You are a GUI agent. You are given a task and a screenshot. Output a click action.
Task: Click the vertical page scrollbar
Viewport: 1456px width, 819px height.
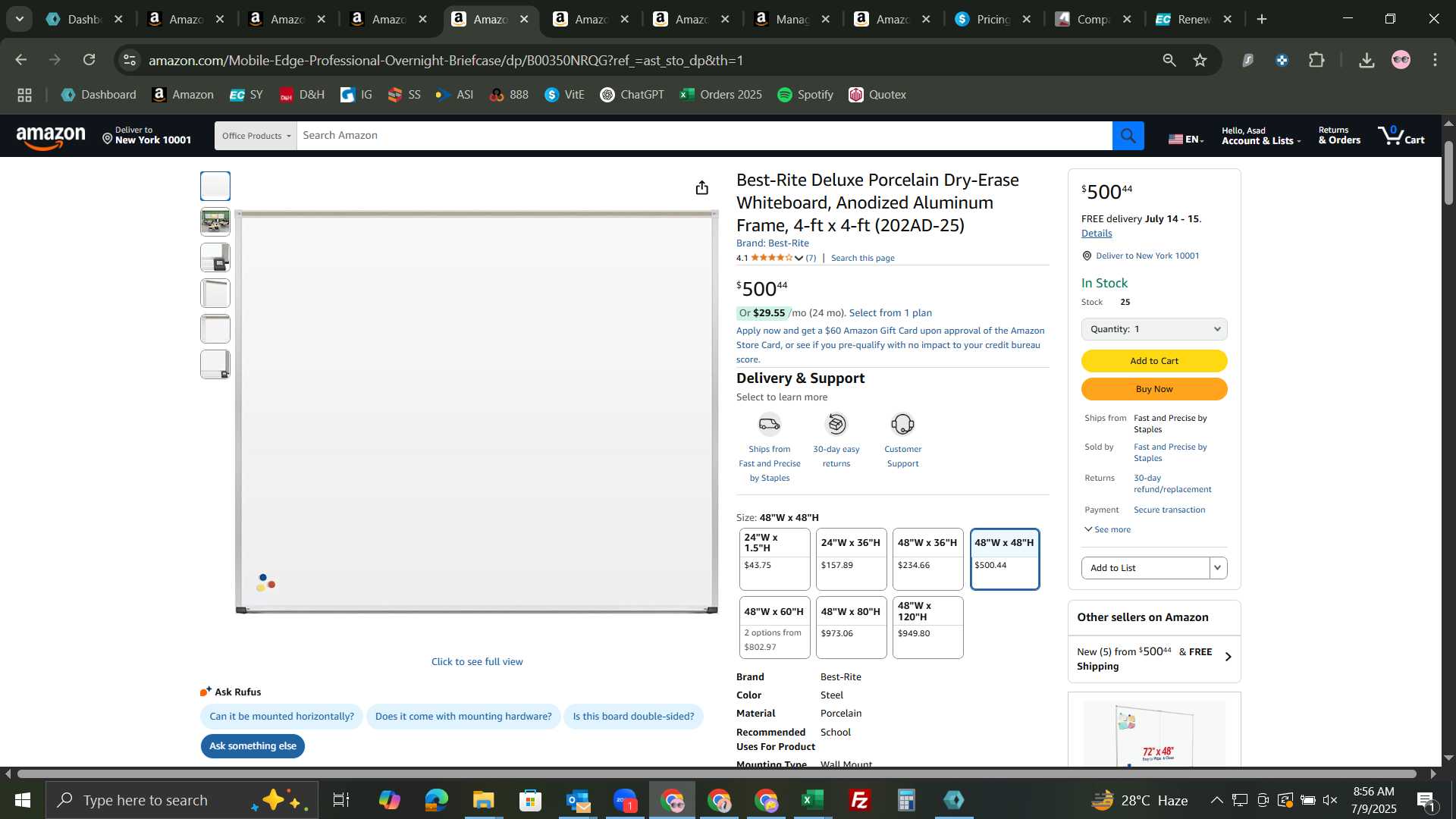point(1448,173)
